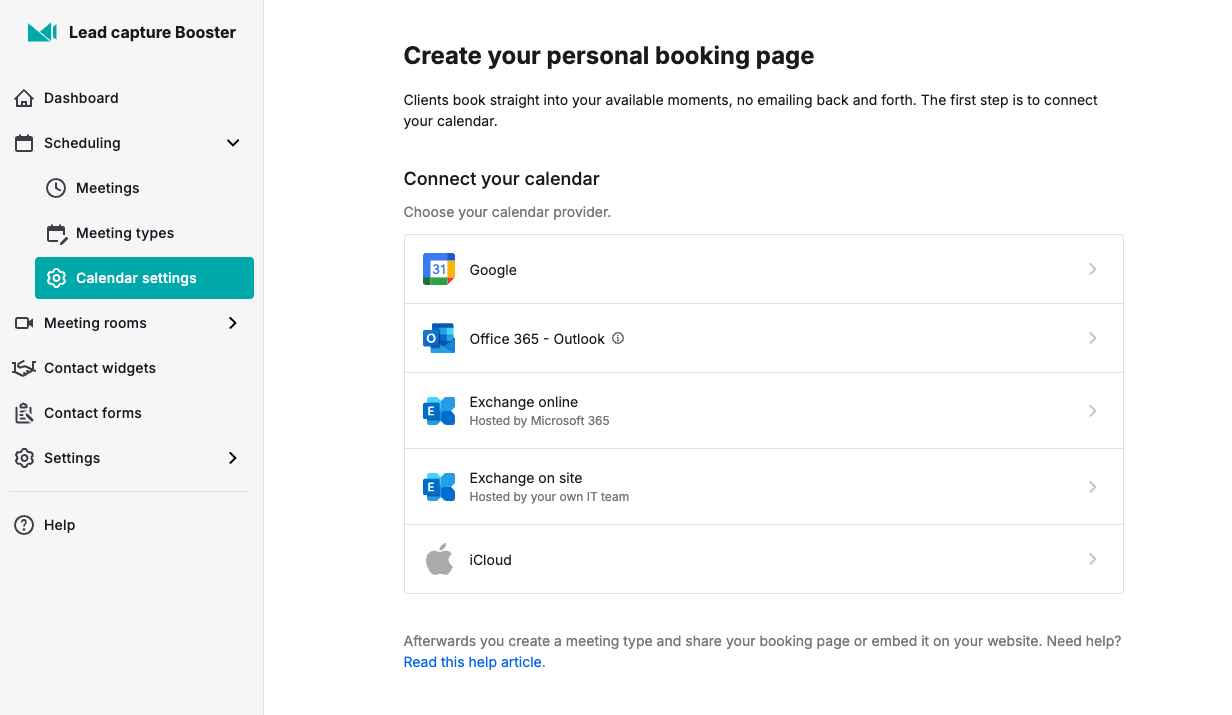Click 'Hosted by Microsoft 365' subtitle text
This screenshot has height=715, width=1232.
point(539,421)
